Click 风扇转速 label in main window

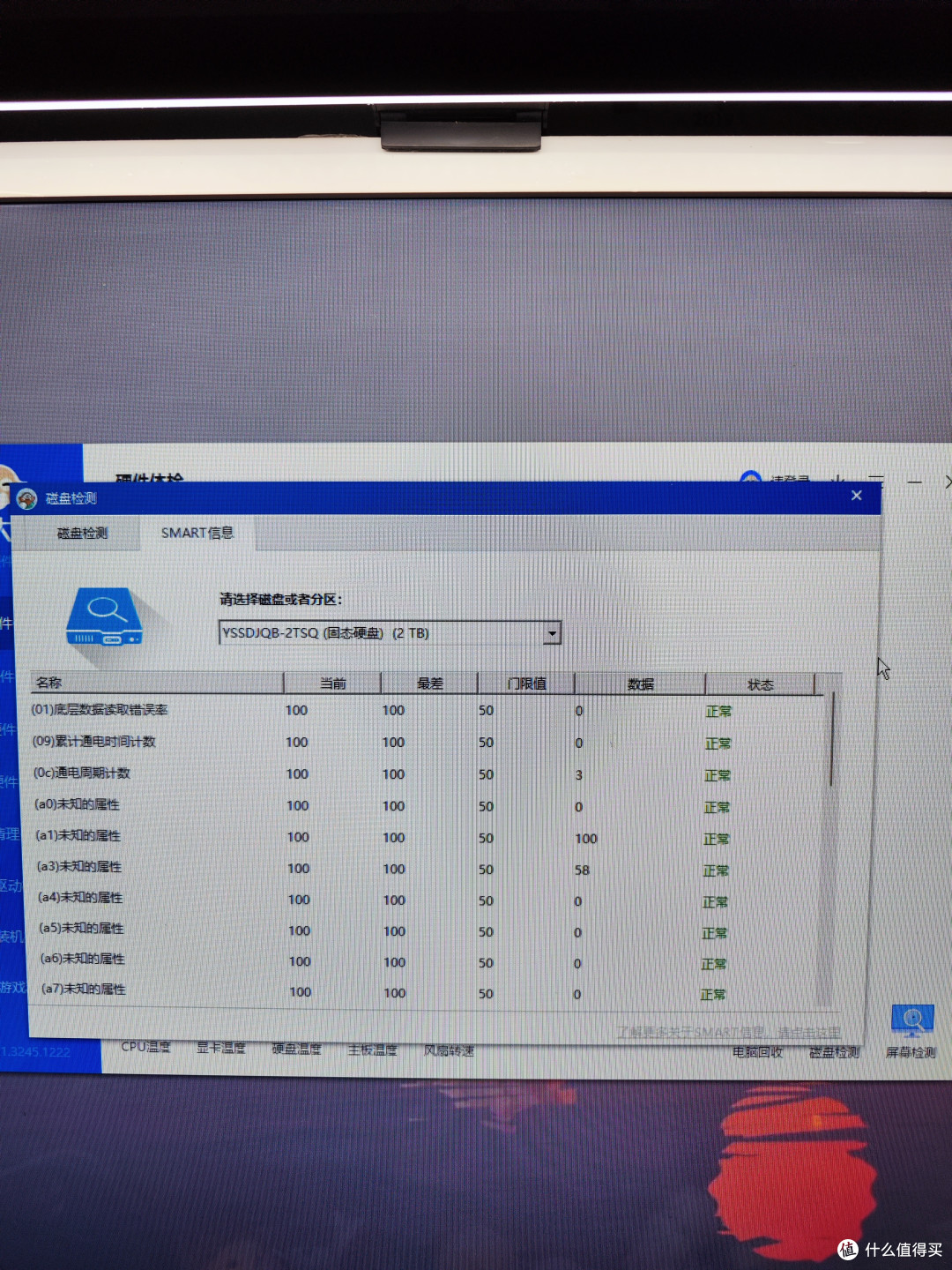(449, 1050)
